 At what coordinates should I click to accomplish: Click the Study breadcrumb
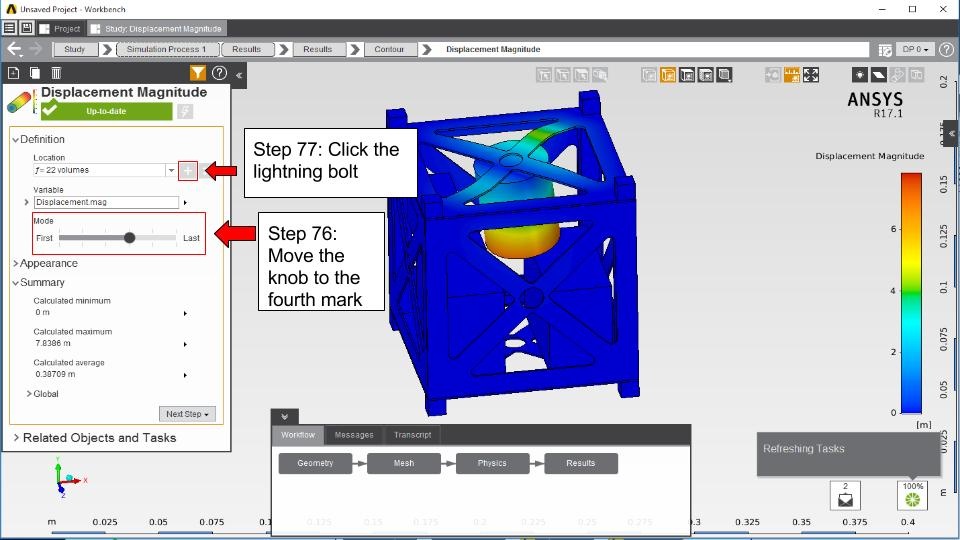pos(75,49)
